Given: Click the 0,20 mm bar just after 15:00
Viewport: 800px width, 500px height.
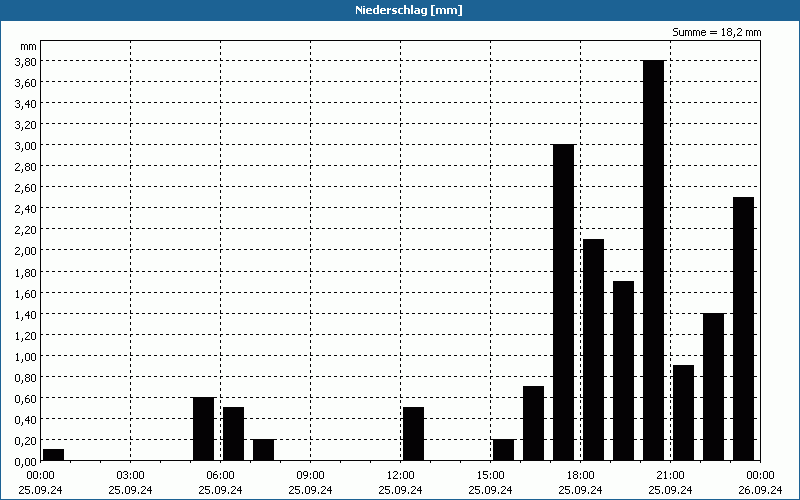Looking at the screenshot, I should pos(504,450).
